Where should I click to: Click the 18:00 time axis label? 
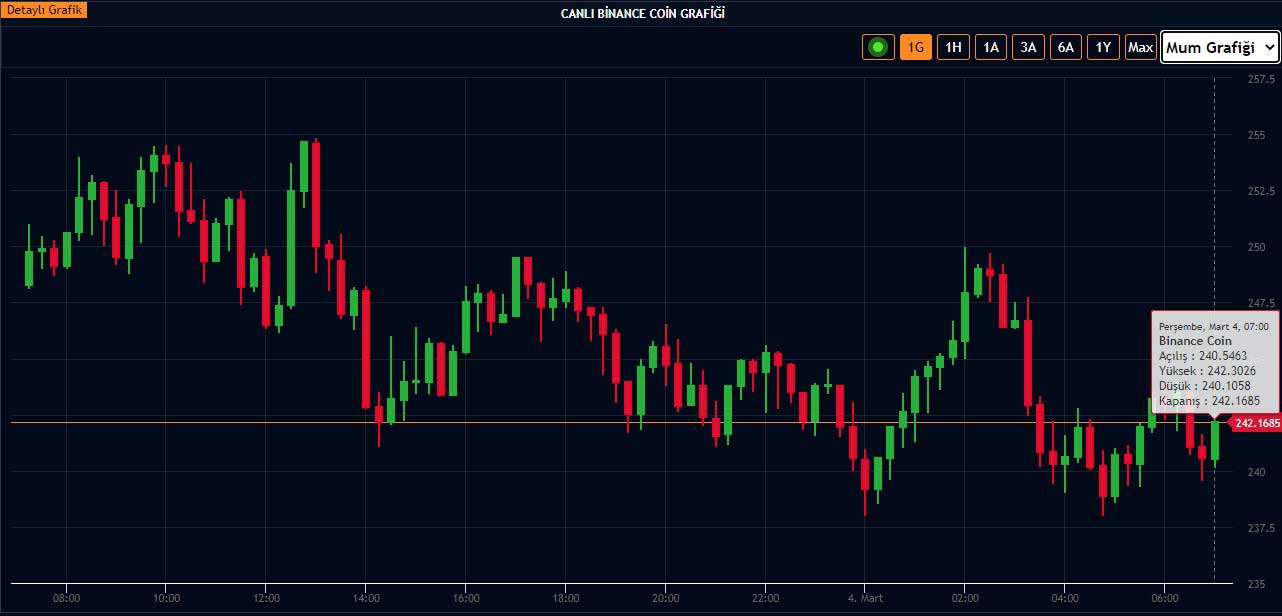[x=565, y=598]
